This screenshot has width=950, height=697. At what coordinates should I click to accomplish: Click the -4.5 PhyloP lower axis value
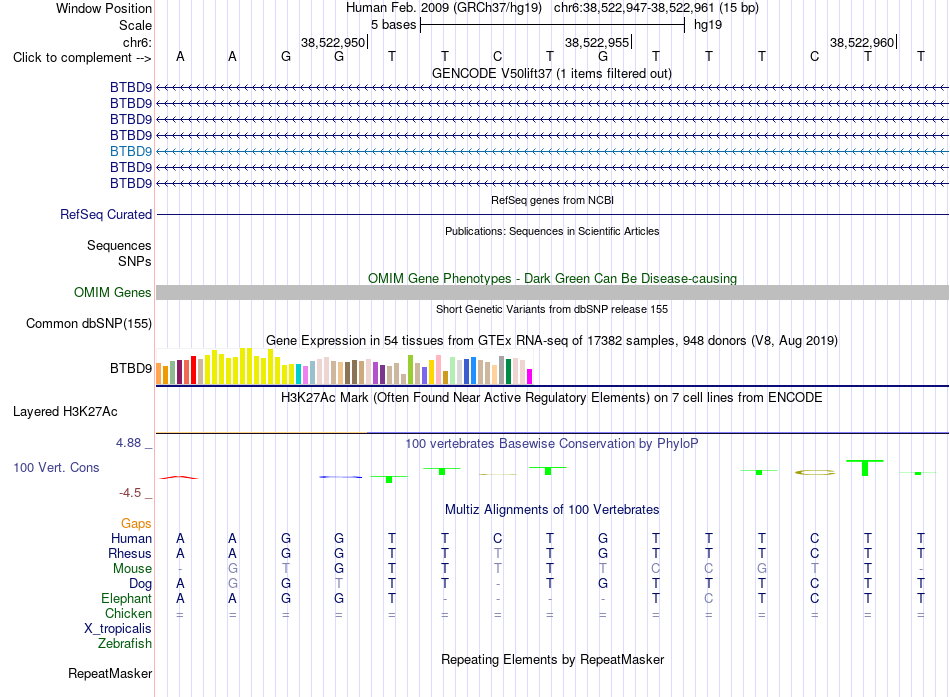[x=130, y=493]
